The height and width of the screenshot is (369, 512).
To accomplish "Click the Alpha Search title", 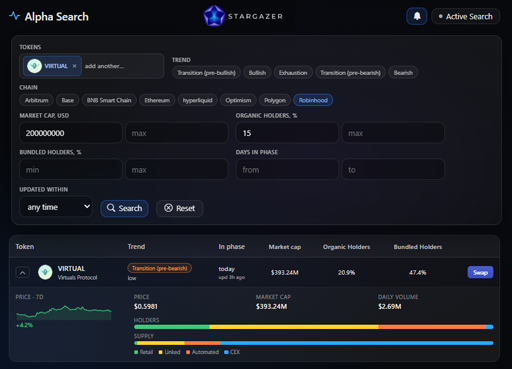I will coord(57,17).
